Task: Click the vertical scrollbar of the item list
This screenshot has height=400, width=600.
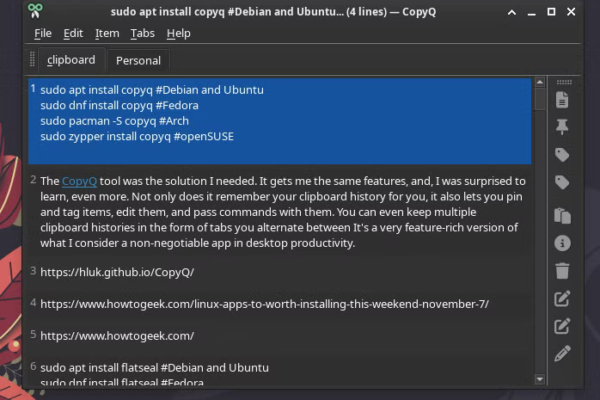Action: coord(540,230)
